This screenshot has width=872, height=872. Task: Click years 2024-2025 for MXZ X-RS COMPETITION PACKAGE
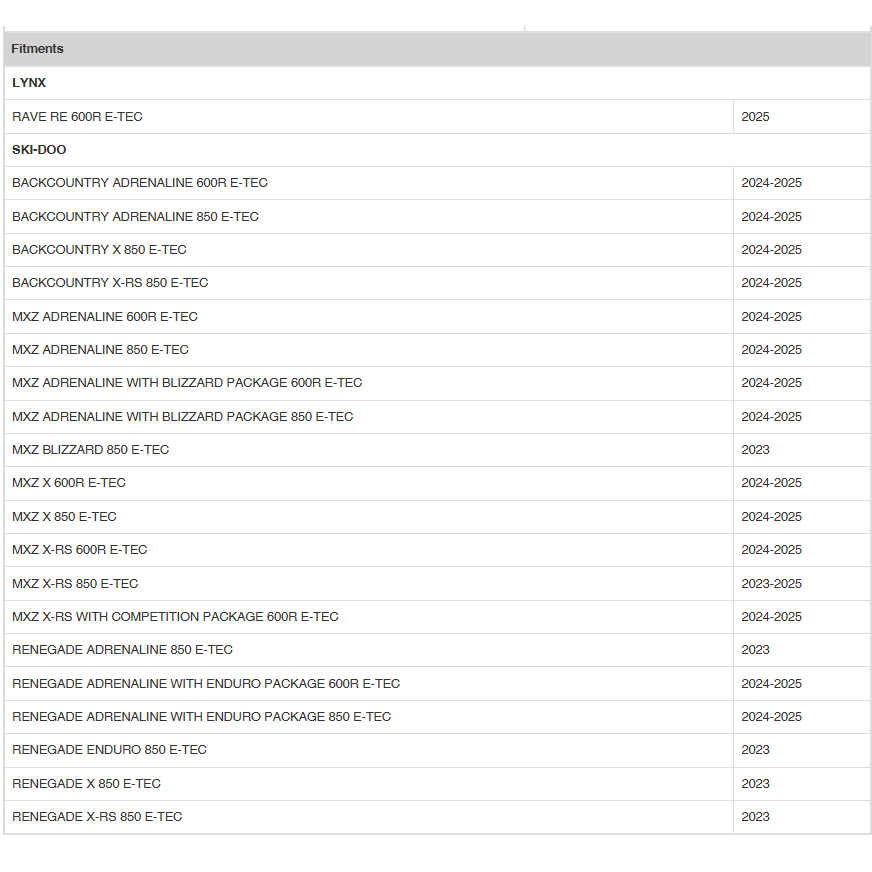click(771, 617)
